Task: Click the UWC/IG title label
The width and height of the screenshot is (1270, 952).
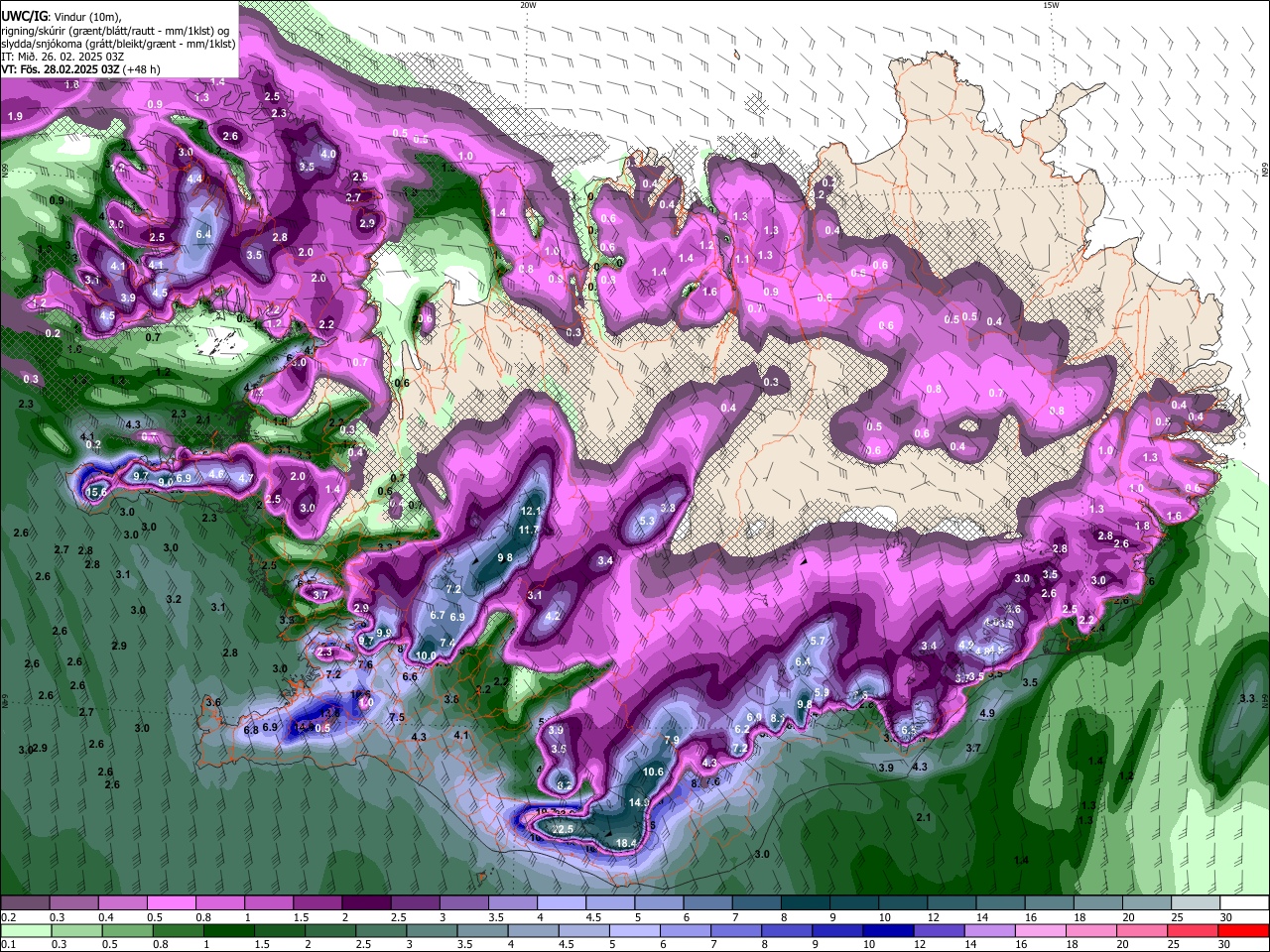Action: [x=23, y=17]
